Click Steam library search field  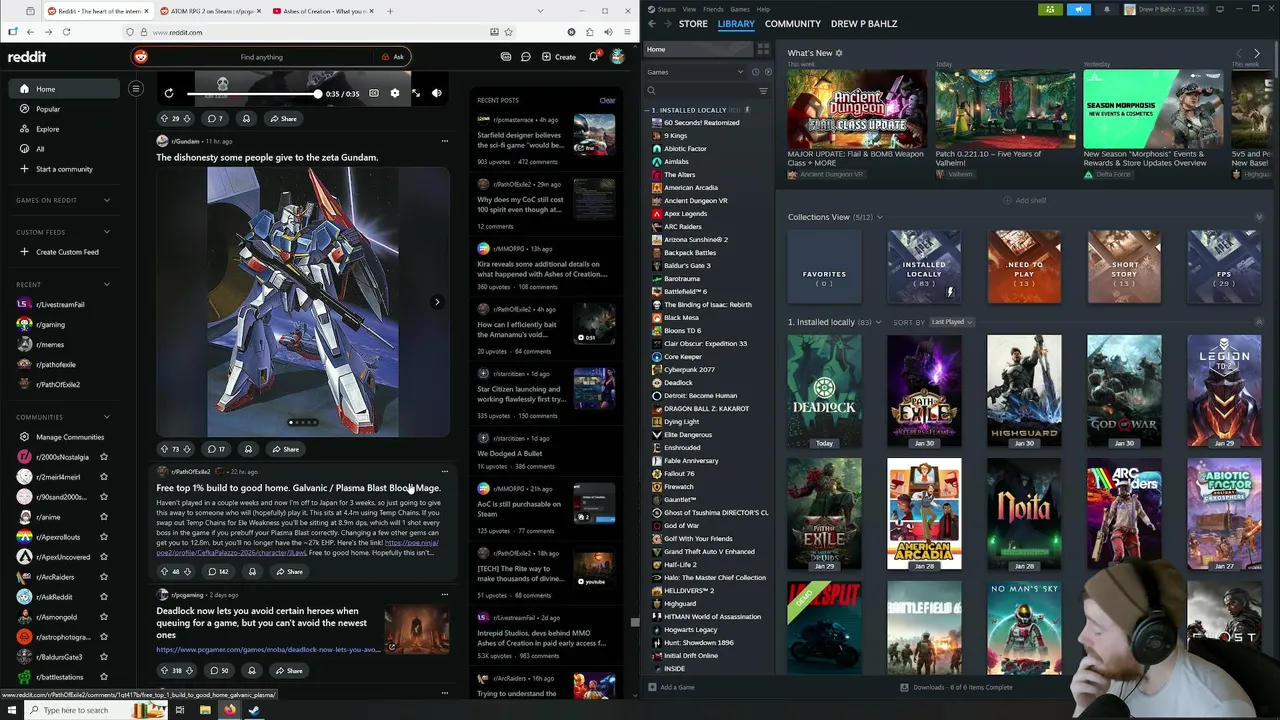pos(702,91)
